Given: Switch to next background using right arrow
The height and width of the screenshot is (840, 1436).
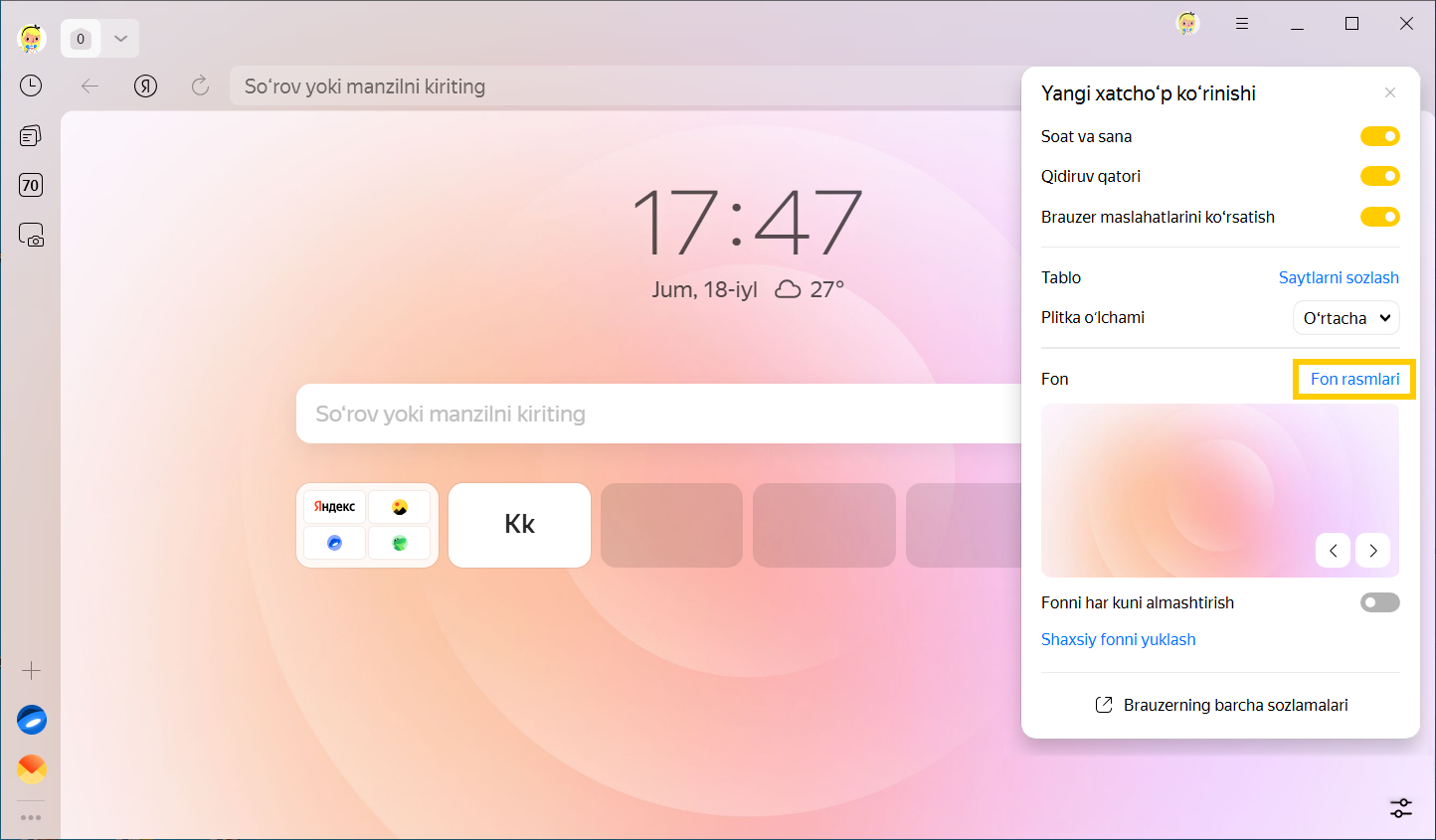Looking at the screenshot, I should click(x=1372, y=551).
